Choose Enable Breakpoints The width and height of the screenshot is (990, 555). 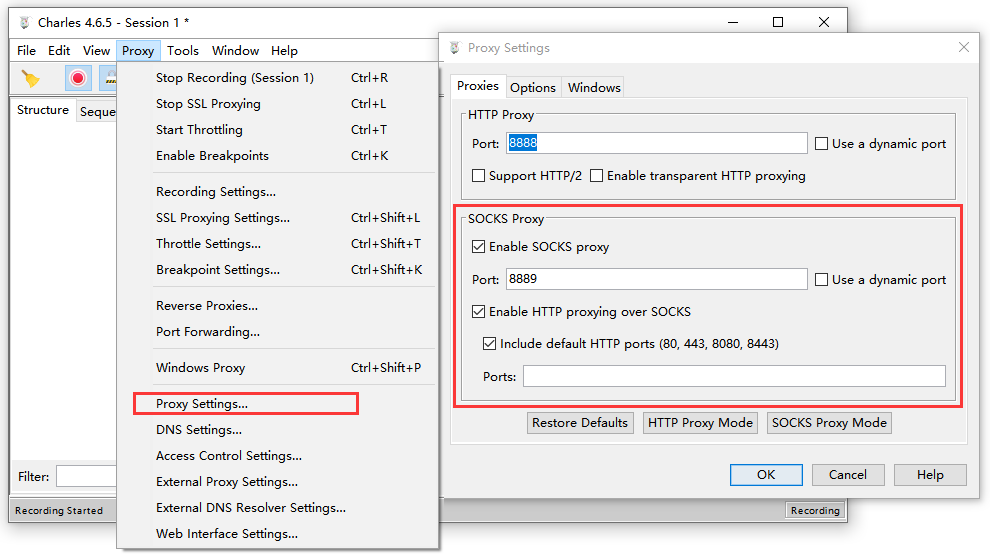[278, 155]
